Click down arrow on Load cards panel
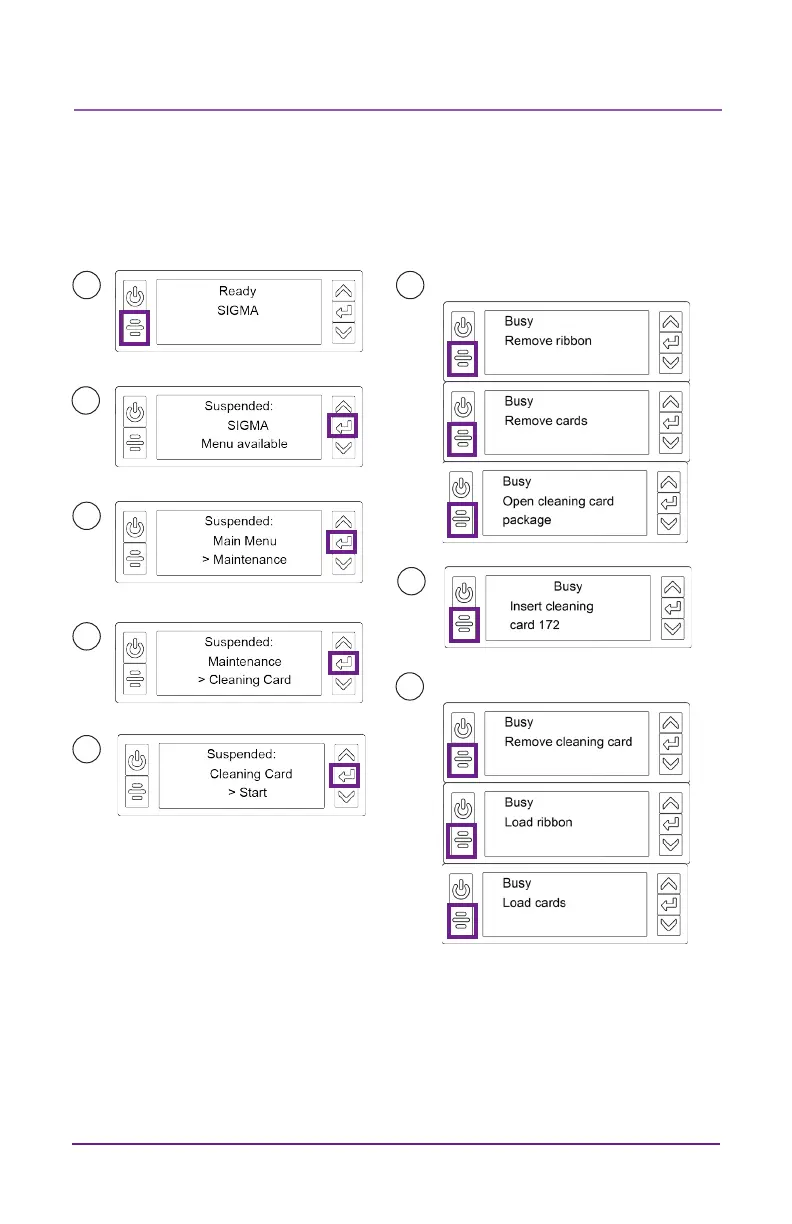The image size is (792, 1224). (x=669, y=925)
